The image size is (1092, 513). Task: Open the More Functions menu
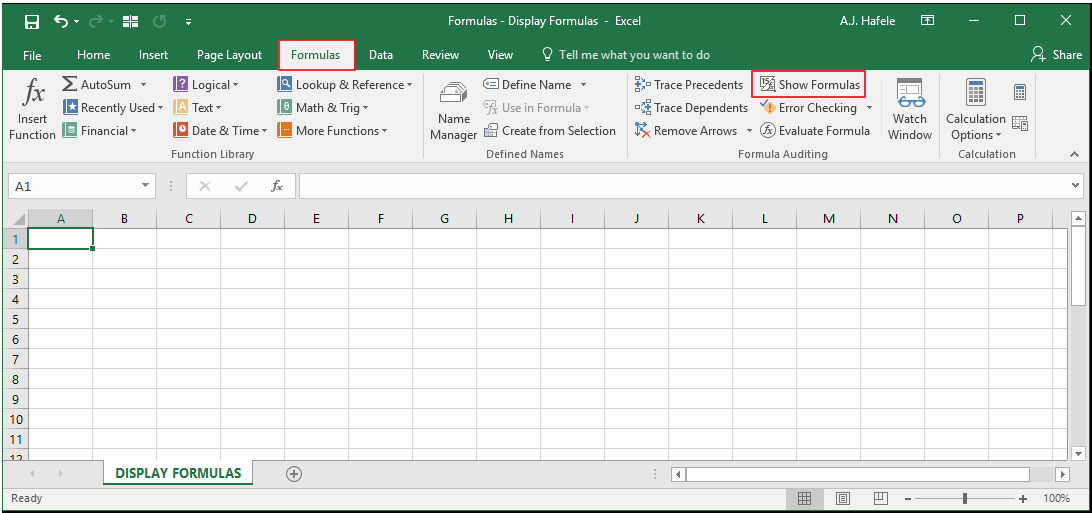click(x=332, y=131)
